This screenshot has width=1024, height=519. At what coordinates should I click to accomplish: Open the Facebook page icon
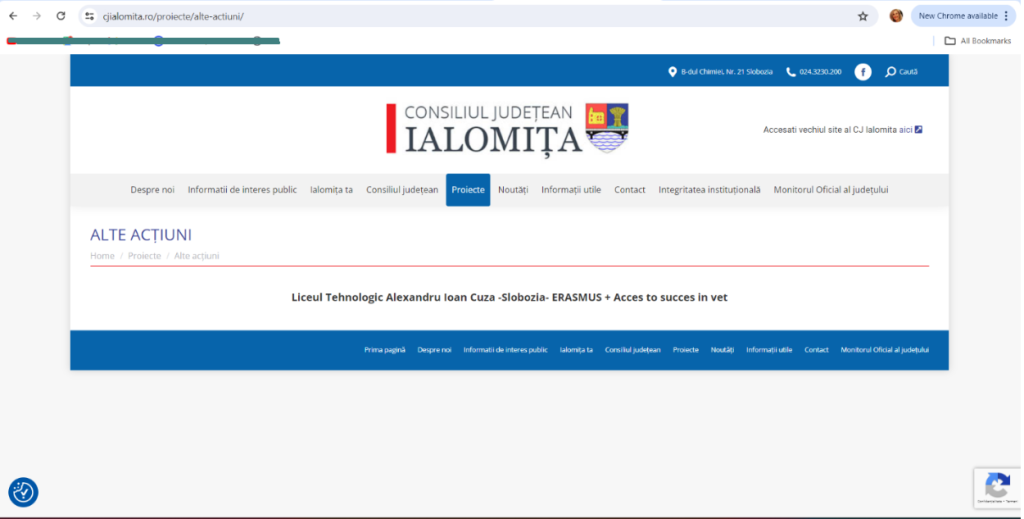click(862, 72)
